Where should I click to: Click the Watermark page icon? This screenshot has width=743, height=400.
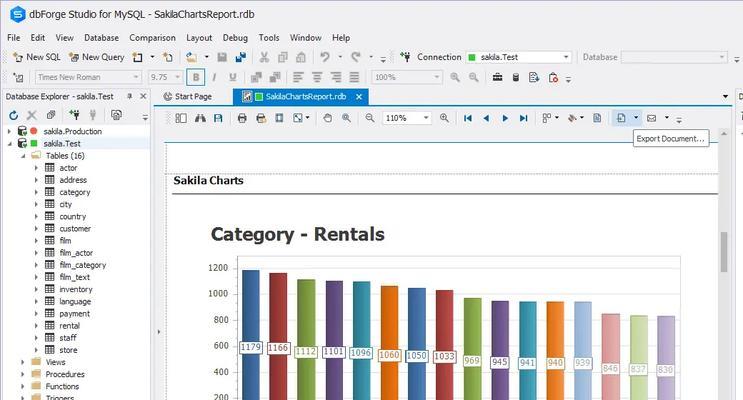click(597, 118)
